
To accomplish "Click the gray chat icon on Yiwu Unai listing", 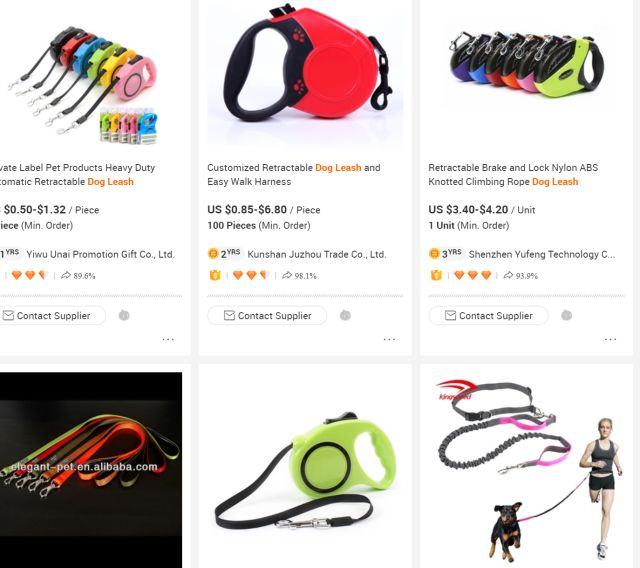I will pos(124,315).
